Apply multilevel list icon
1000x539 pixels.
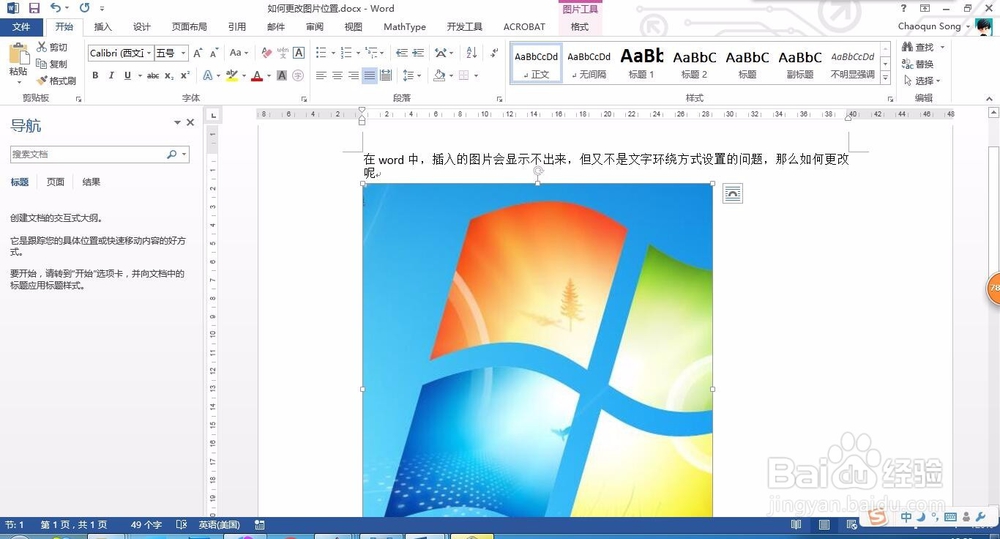click(x=372, y=53)
